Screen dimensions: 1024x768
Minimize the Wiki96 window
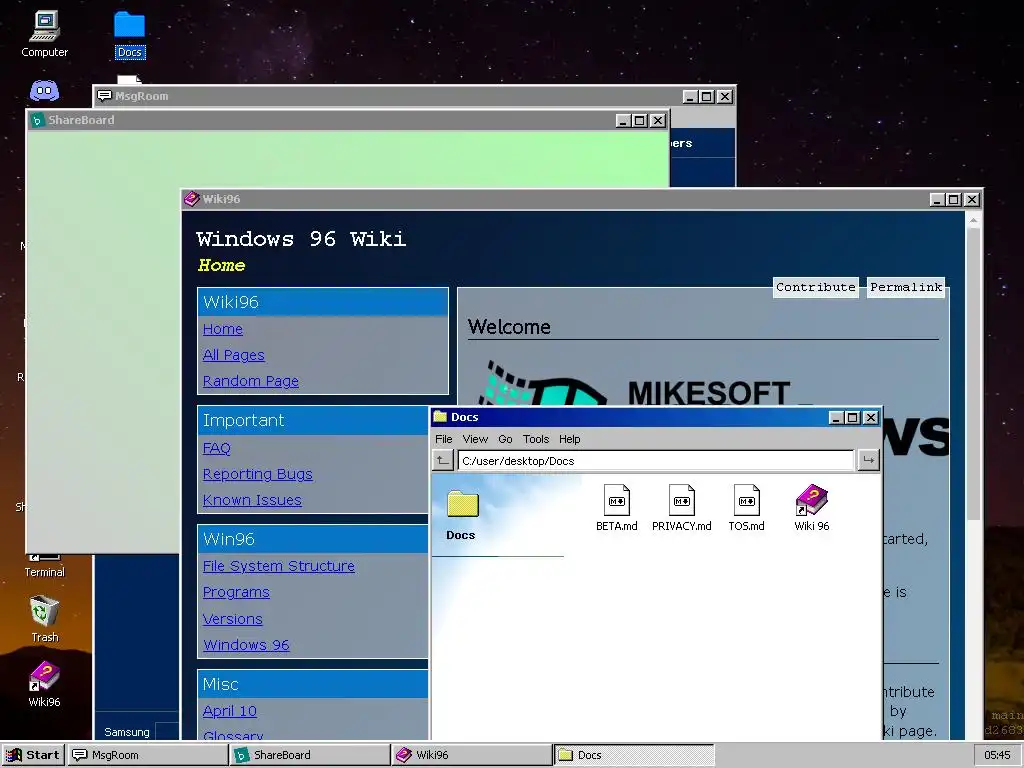pyautogui.click(x=937, y=199)
